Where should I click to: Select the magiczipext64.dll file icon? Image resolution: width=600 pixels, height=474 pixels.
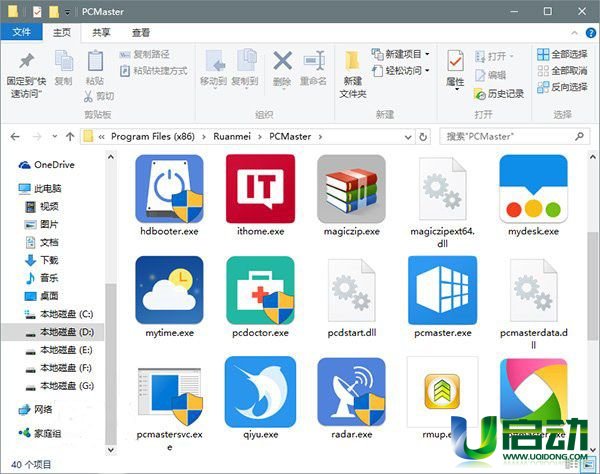click(442, 189)
